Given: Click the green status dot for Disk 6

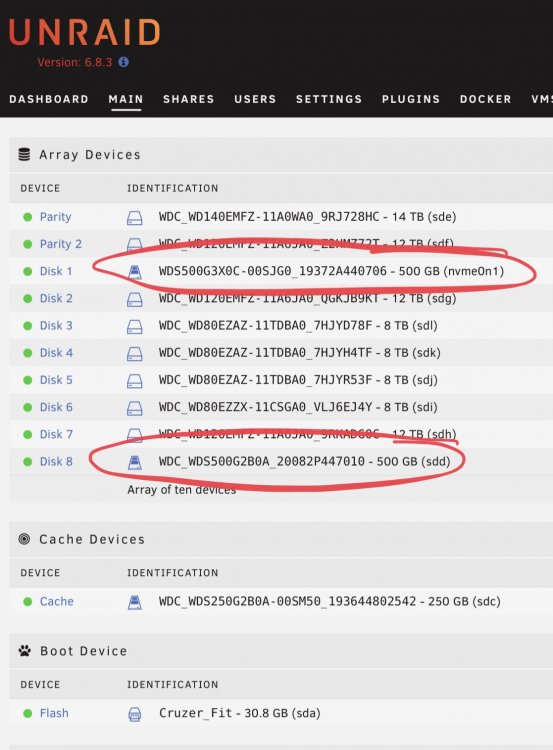Looking at the screenshot, I should pyautogui.click(x=28, y=408).
